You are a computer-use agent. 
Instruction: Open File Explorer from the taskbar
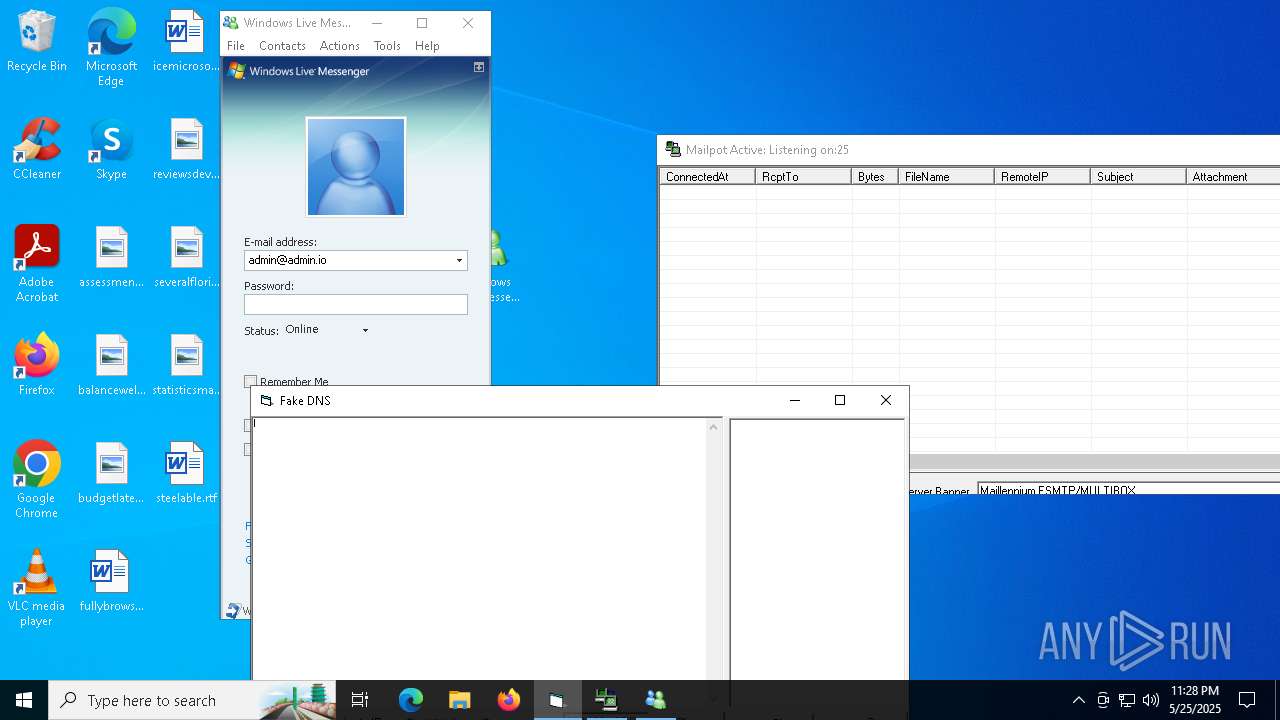click(459, 700)
